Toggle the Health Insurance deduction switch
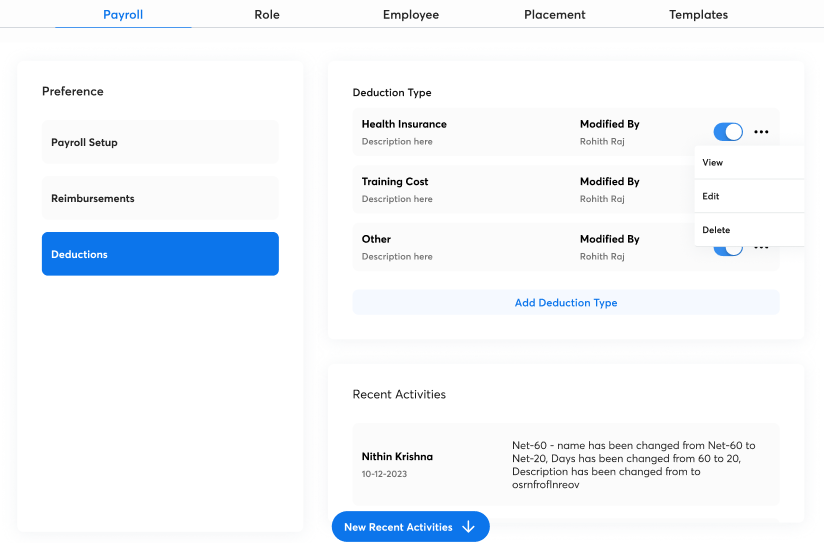 tap(728, 132)
